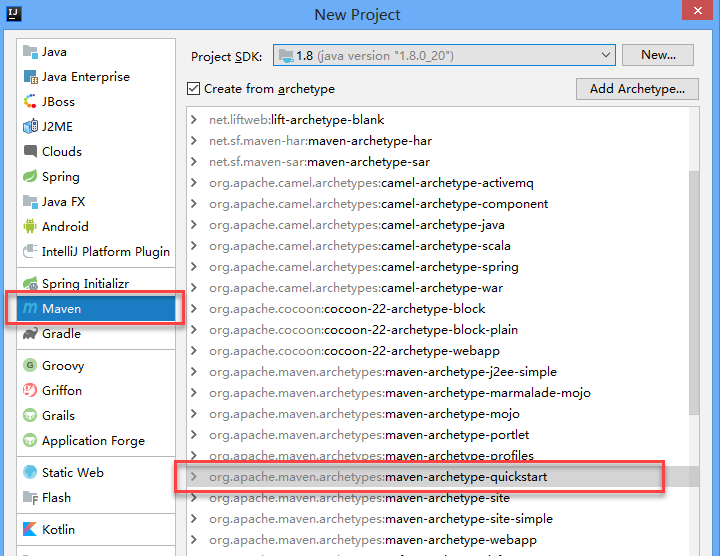
Task: Pick the JBoss icon in sidebar
Action: click(30, 102)
